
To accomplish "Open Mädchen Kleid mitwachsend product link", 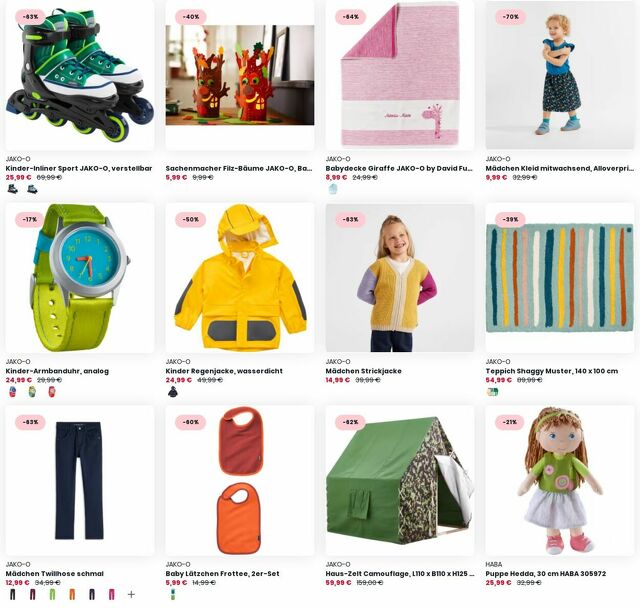I will coord(559,168).
